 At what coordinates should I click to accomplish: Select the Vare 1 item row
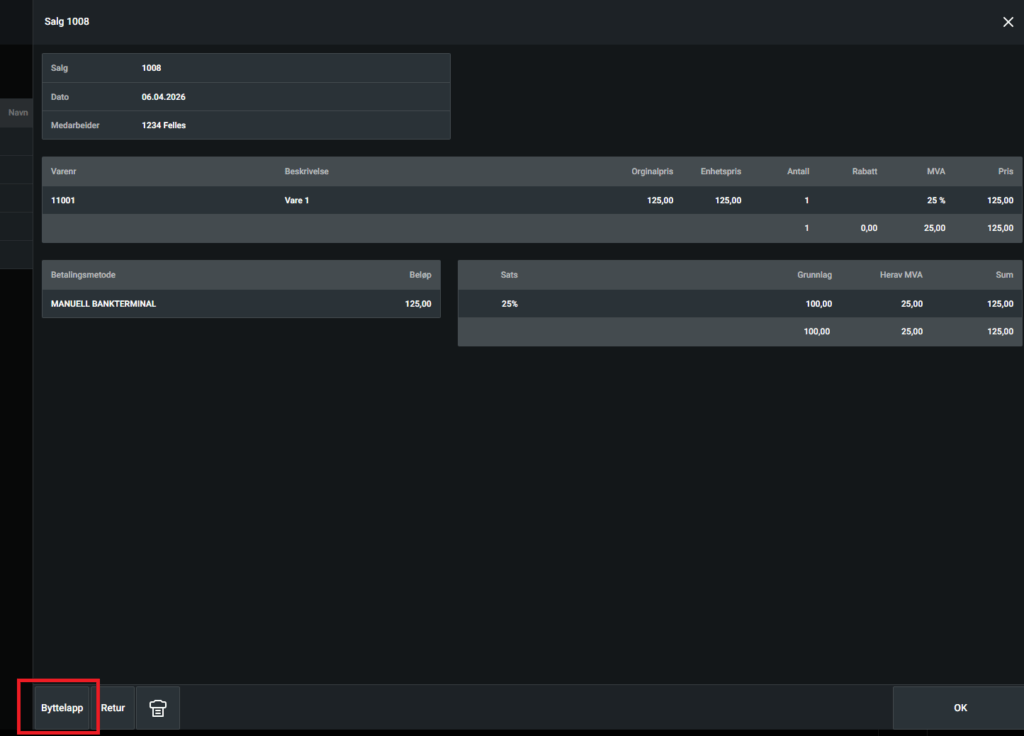click(x=532, y=200)
